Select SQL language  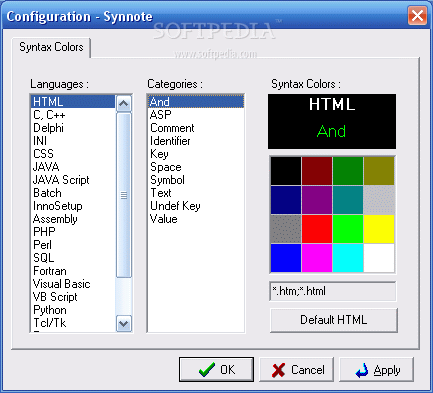[73, 258]
